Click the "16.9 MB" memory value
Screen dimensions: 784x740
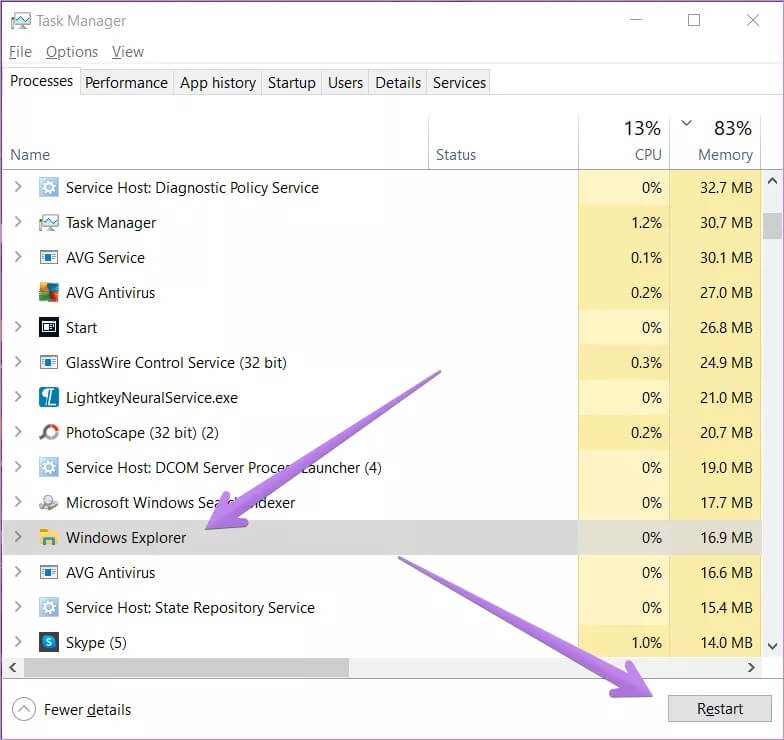pyautogui.click(x=726, y=538)
